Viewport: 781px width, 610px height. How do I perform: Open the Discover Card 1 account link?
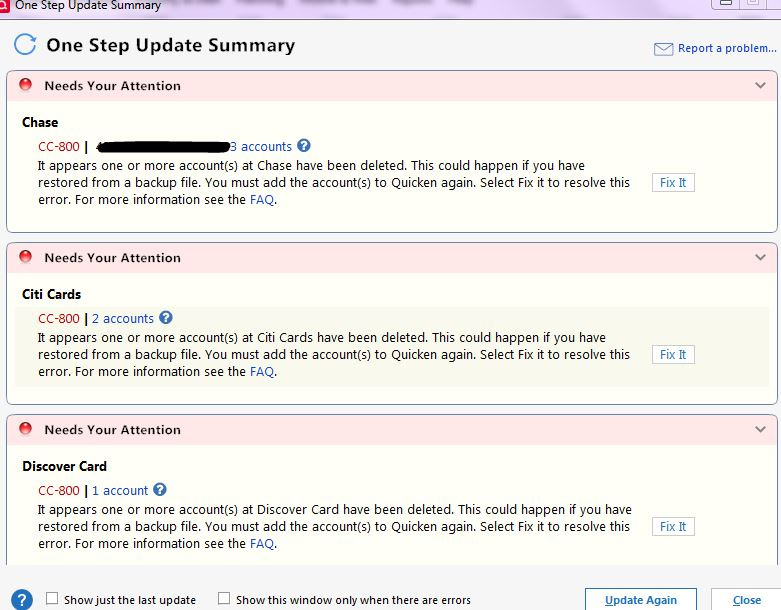[x=120, y=490]
